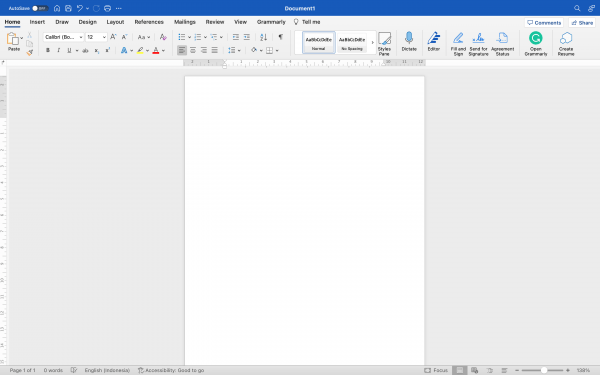Save the document with the disk icon
Screen dimensions: 600x375
68,8
